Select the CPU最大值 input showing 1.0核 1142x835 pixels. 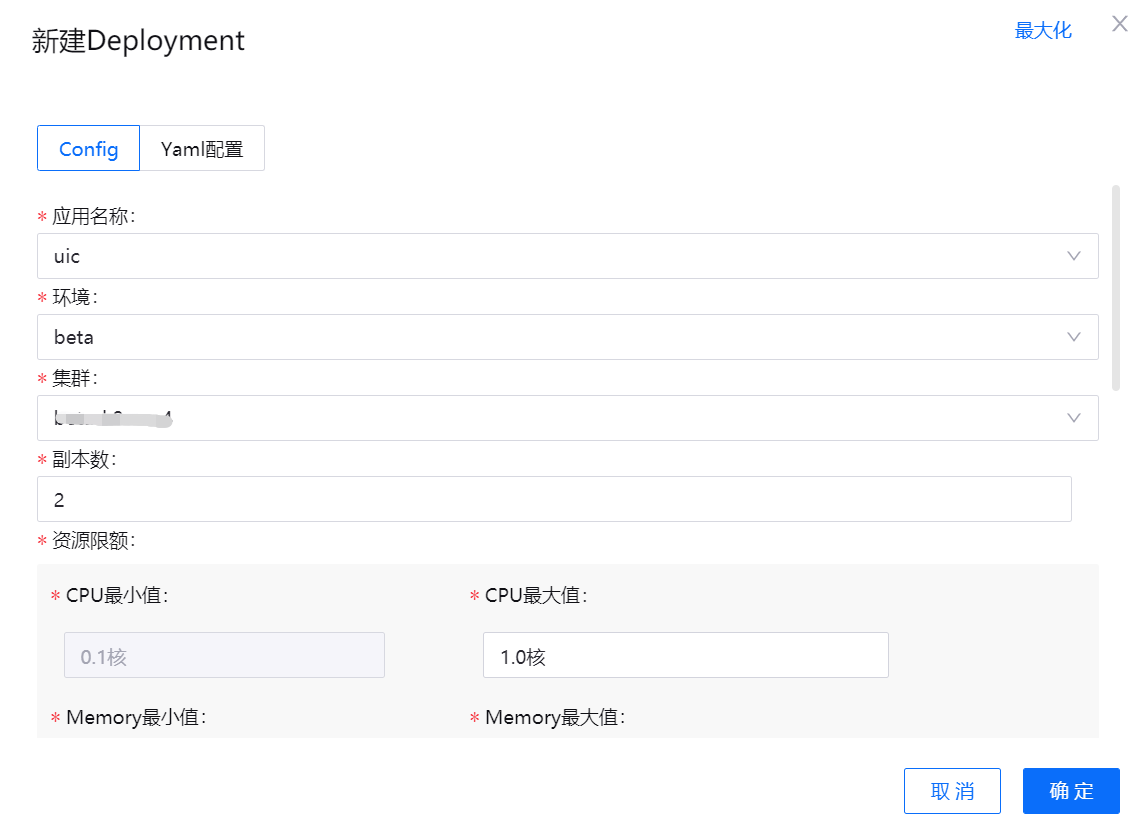tap(685, 655)
